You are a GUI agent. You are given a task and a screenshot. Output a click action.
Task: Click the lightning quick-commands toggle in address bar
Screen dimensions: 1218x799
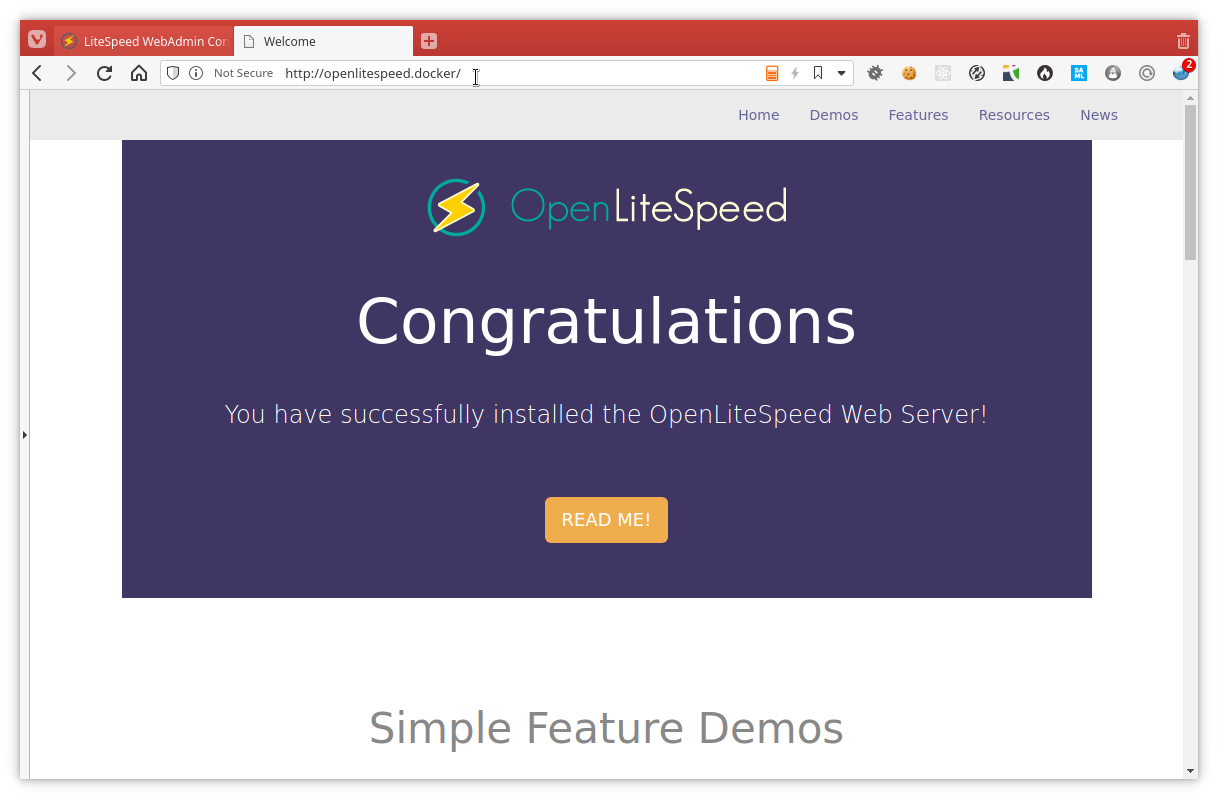[796, 72]
